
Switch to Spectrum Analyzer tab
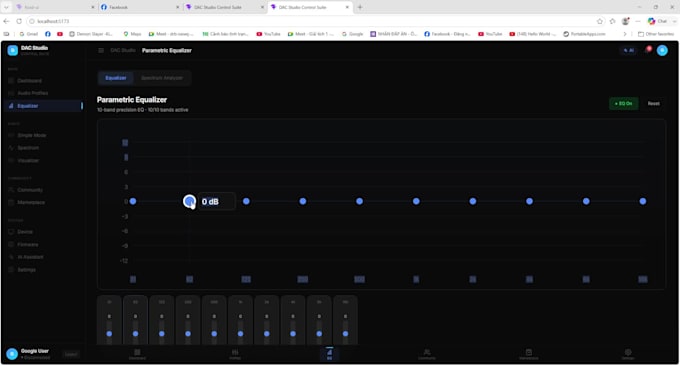pyautogui.click(x=162, y=78)
